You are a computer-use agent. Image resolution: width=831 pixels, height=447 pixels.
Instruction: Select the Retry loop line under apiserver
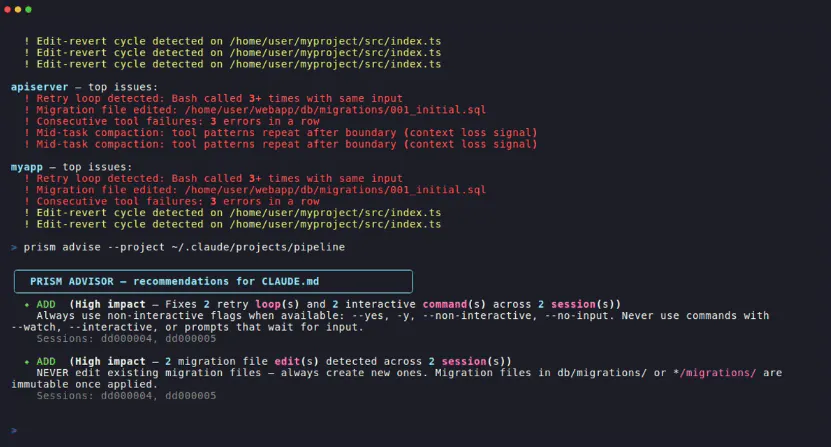213,99
